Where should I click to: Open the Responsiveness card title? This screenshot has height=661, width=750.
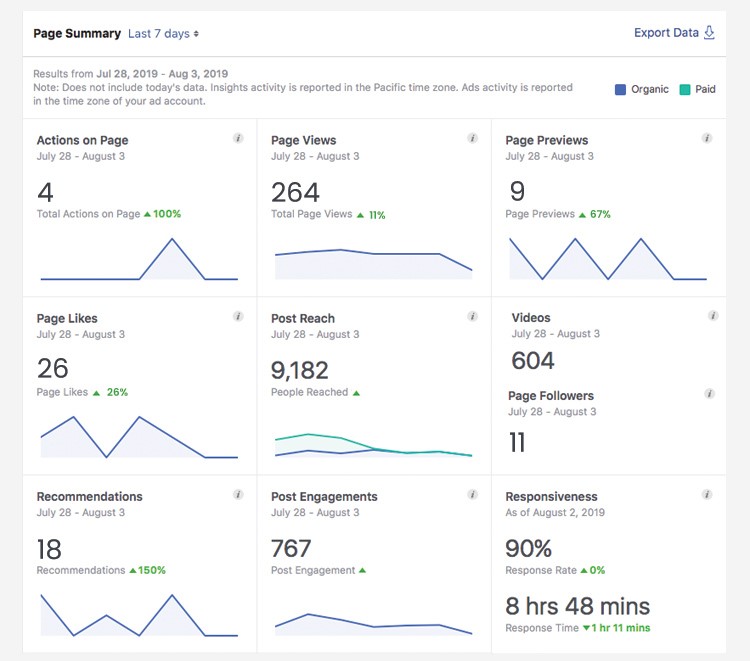point(551,496)
